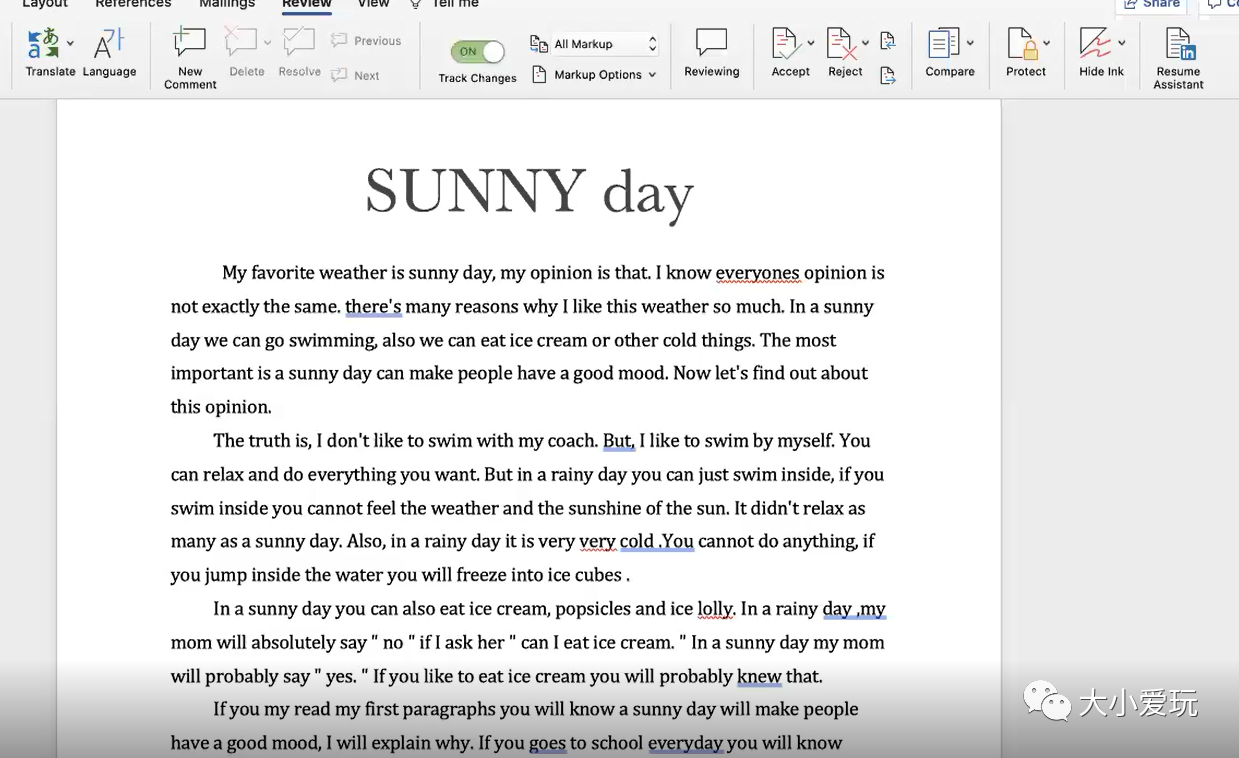Screen dimensions: 1239x758
Task: Expand the Accept dropdown arrow
Action: point(811,44)
